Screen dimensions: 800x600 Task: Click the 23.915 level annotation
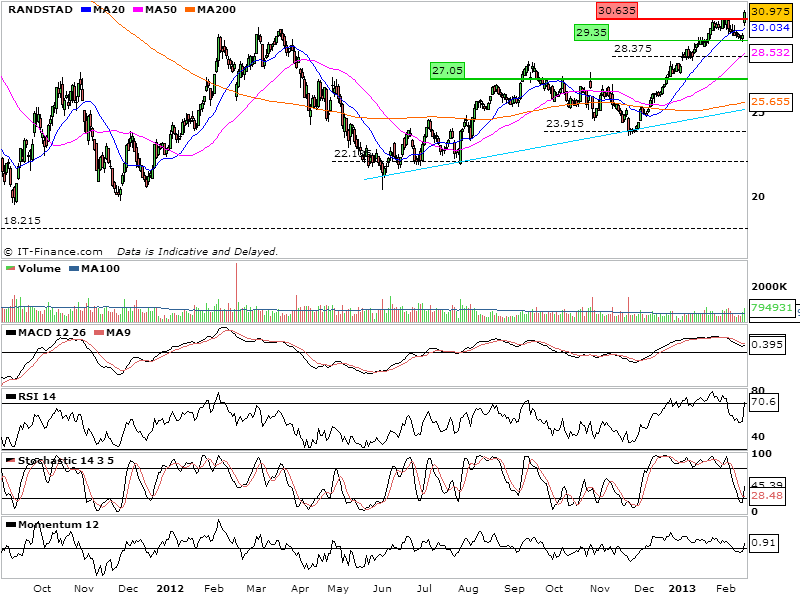point(565,123)
